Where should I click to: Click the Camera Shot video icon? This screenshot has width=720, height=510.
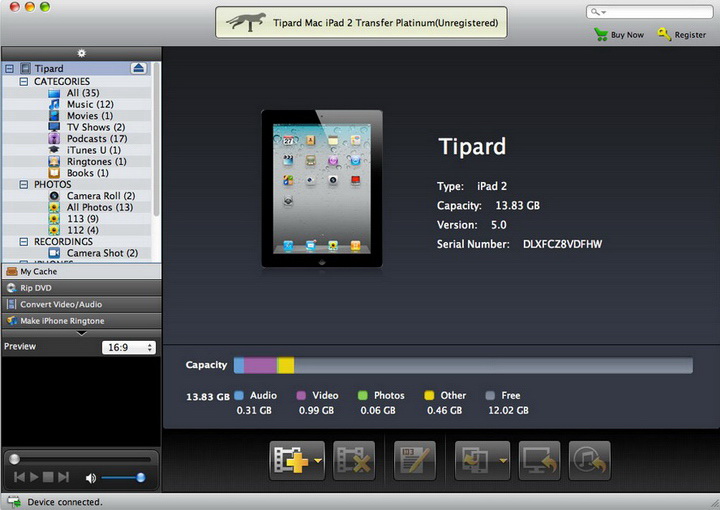click(x=54, y=253)
